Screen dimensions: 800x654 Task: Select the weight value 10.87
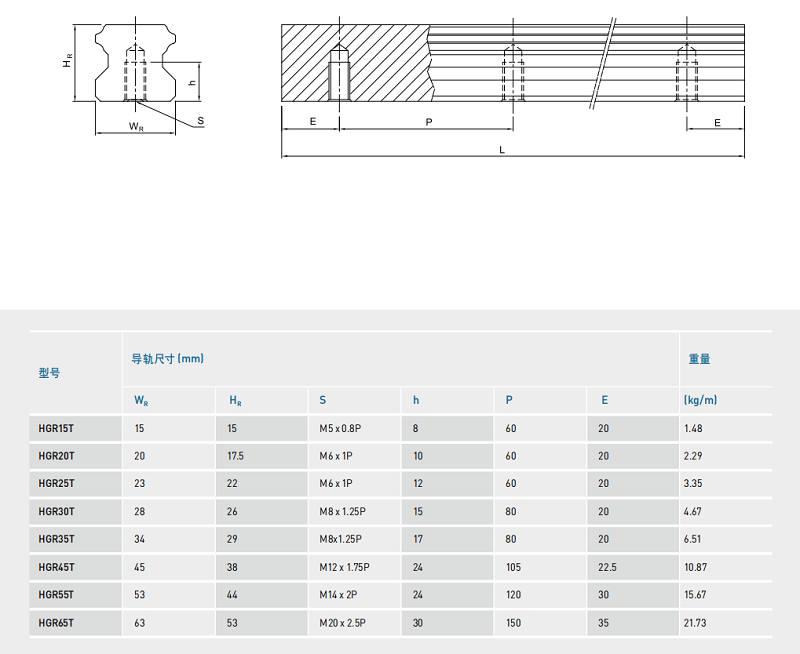point(695,567)
